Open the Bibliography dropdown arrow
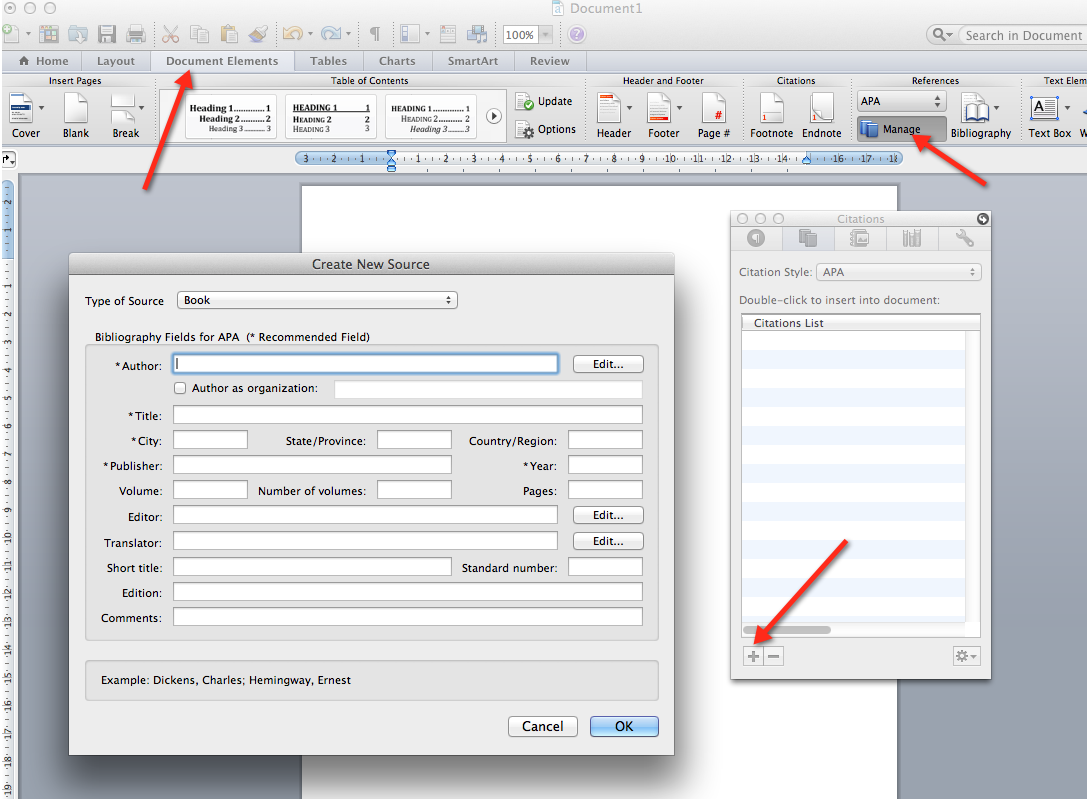Screen dimensions: 1087x799 996,108
